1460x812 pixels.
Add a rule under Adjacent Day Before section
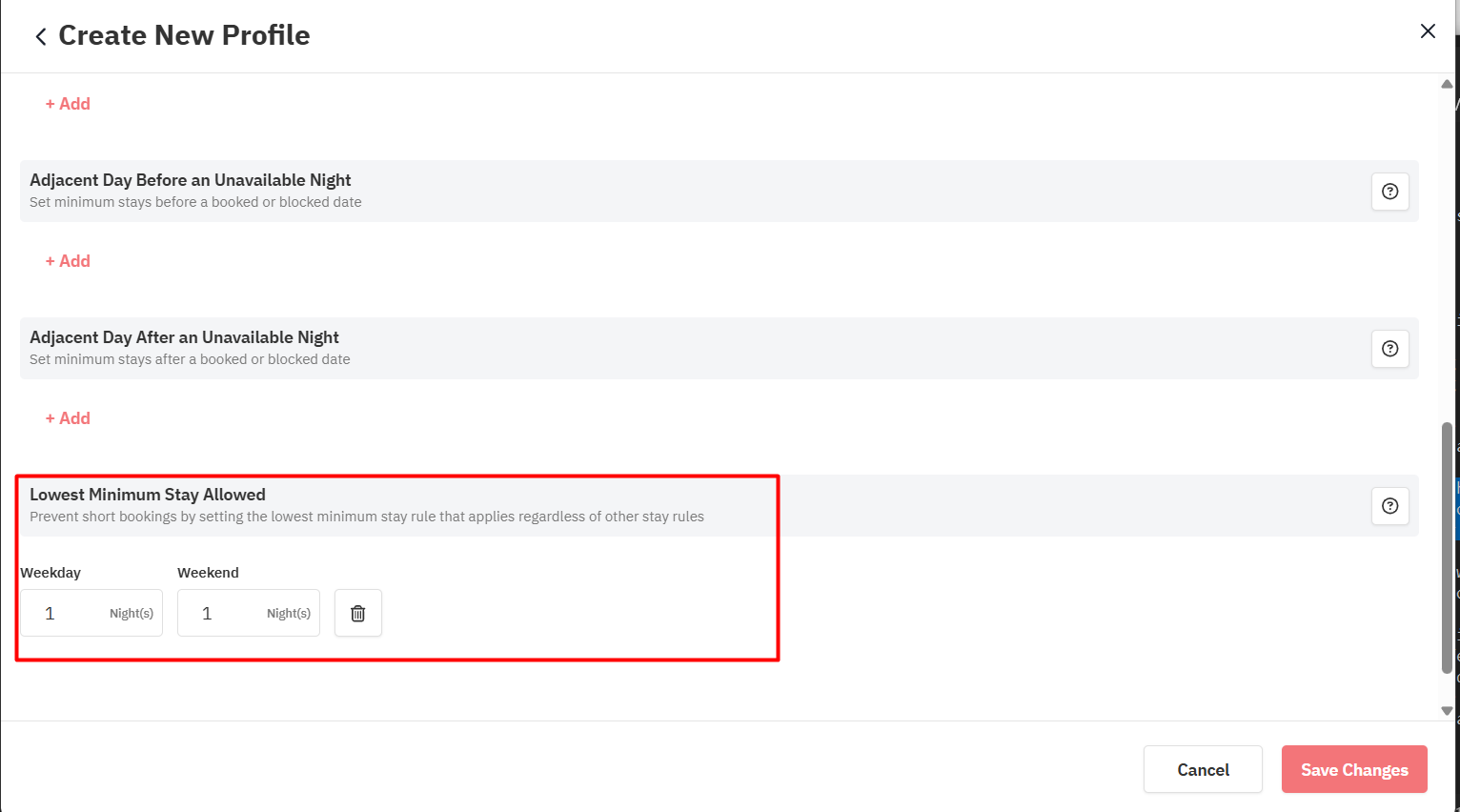tap(68, 261)
